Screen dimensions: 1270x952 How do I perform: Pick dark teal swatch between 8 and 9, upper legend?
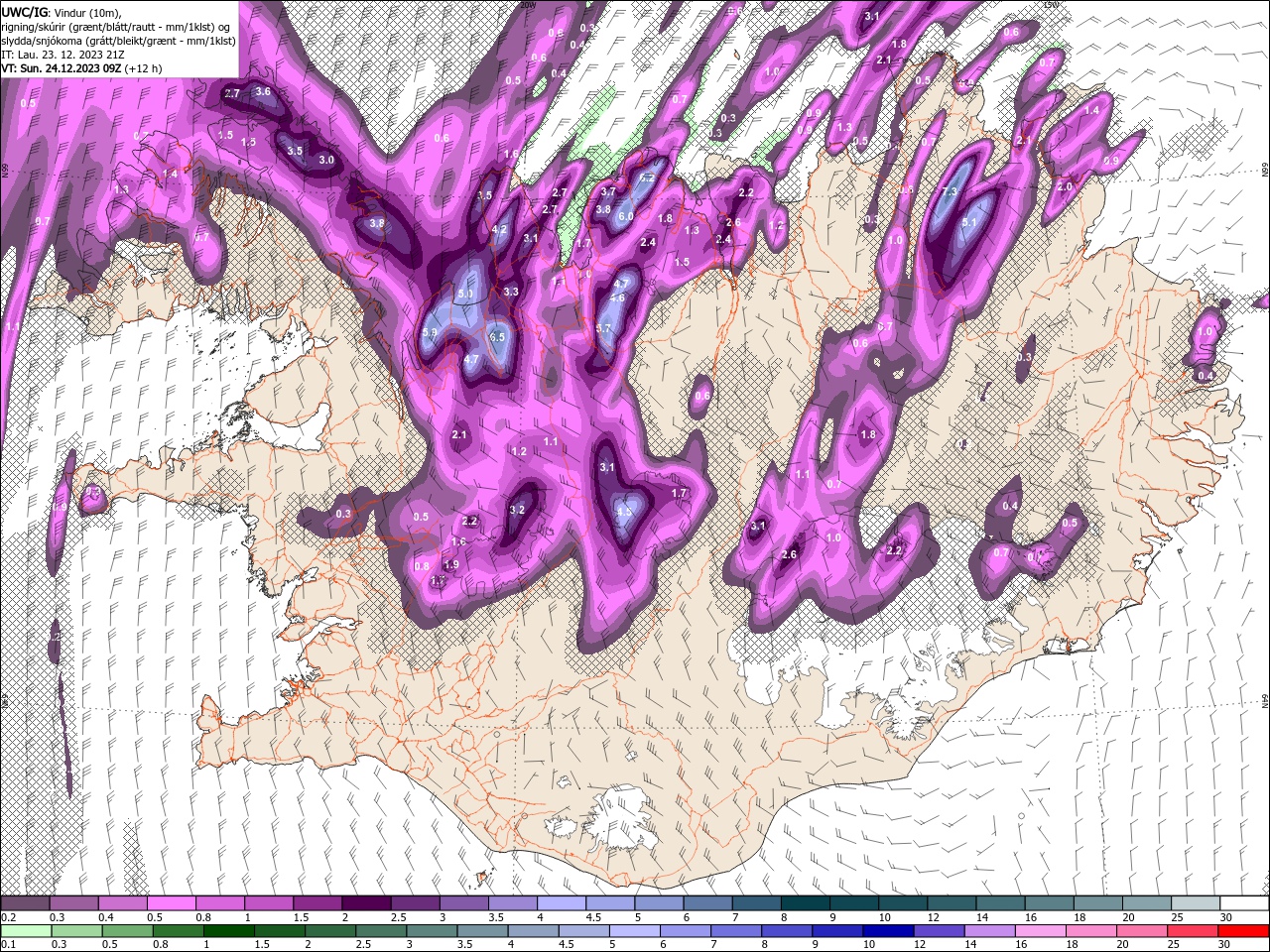click(x=806, y=903)
